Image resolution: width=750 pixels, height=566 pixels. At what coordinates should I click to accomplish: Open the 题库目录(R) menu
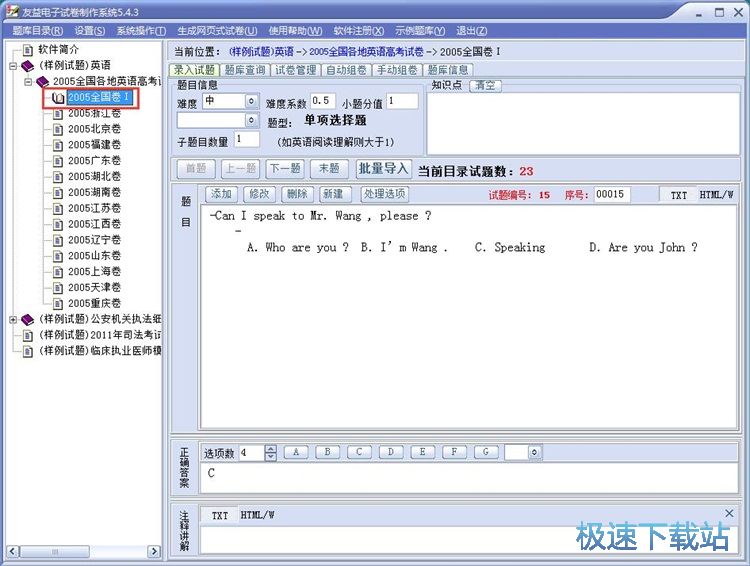pyautogui.click(x=37, y=31)
